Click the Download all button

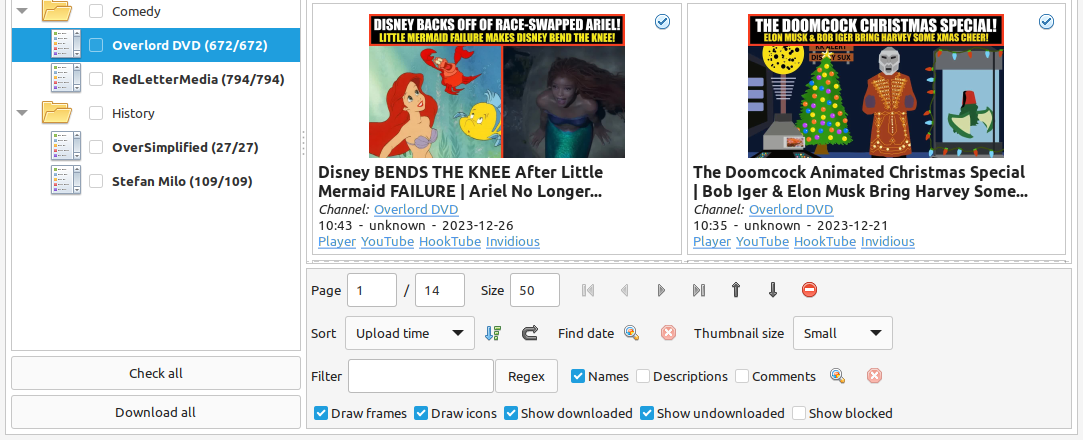click(x=156, y=412)
